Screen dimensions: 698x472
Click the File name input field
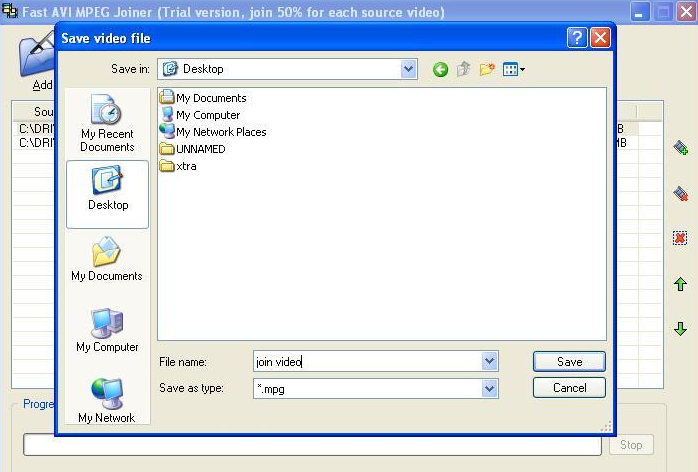click(x=368, y=361)
